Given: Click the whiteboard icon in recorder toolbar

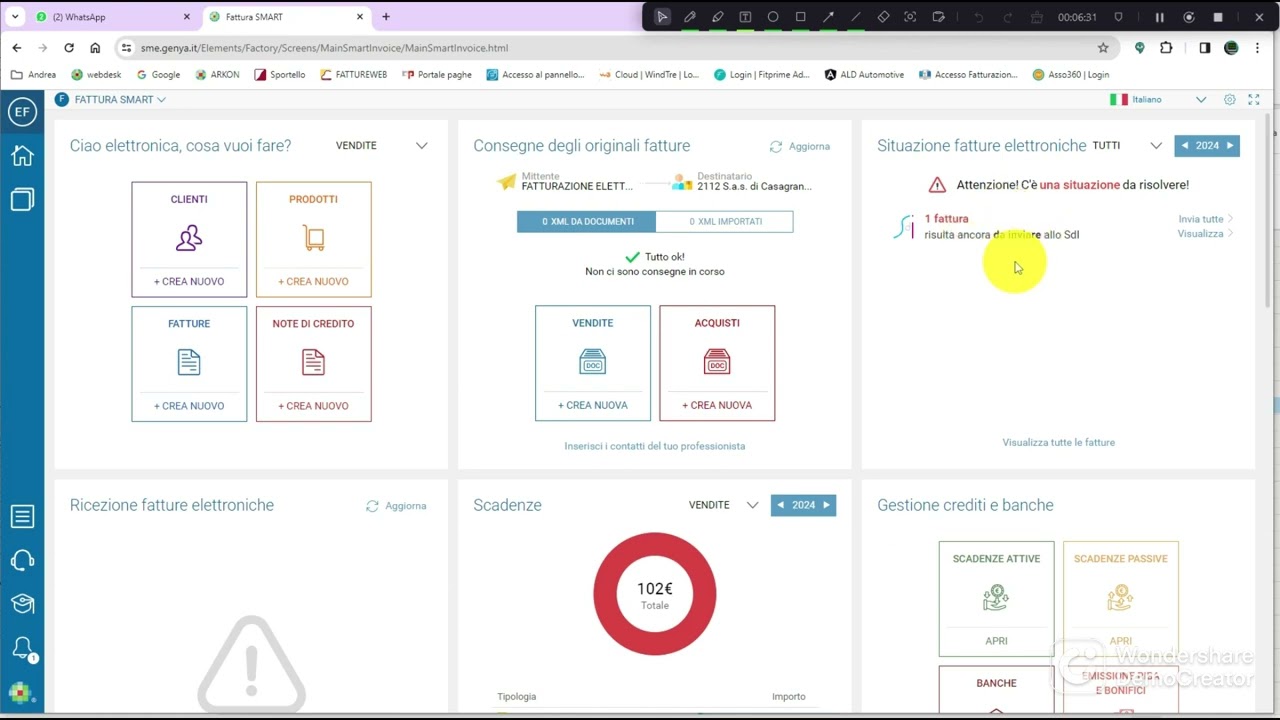Looking at the screenshot, I should (x=938, y=17).
